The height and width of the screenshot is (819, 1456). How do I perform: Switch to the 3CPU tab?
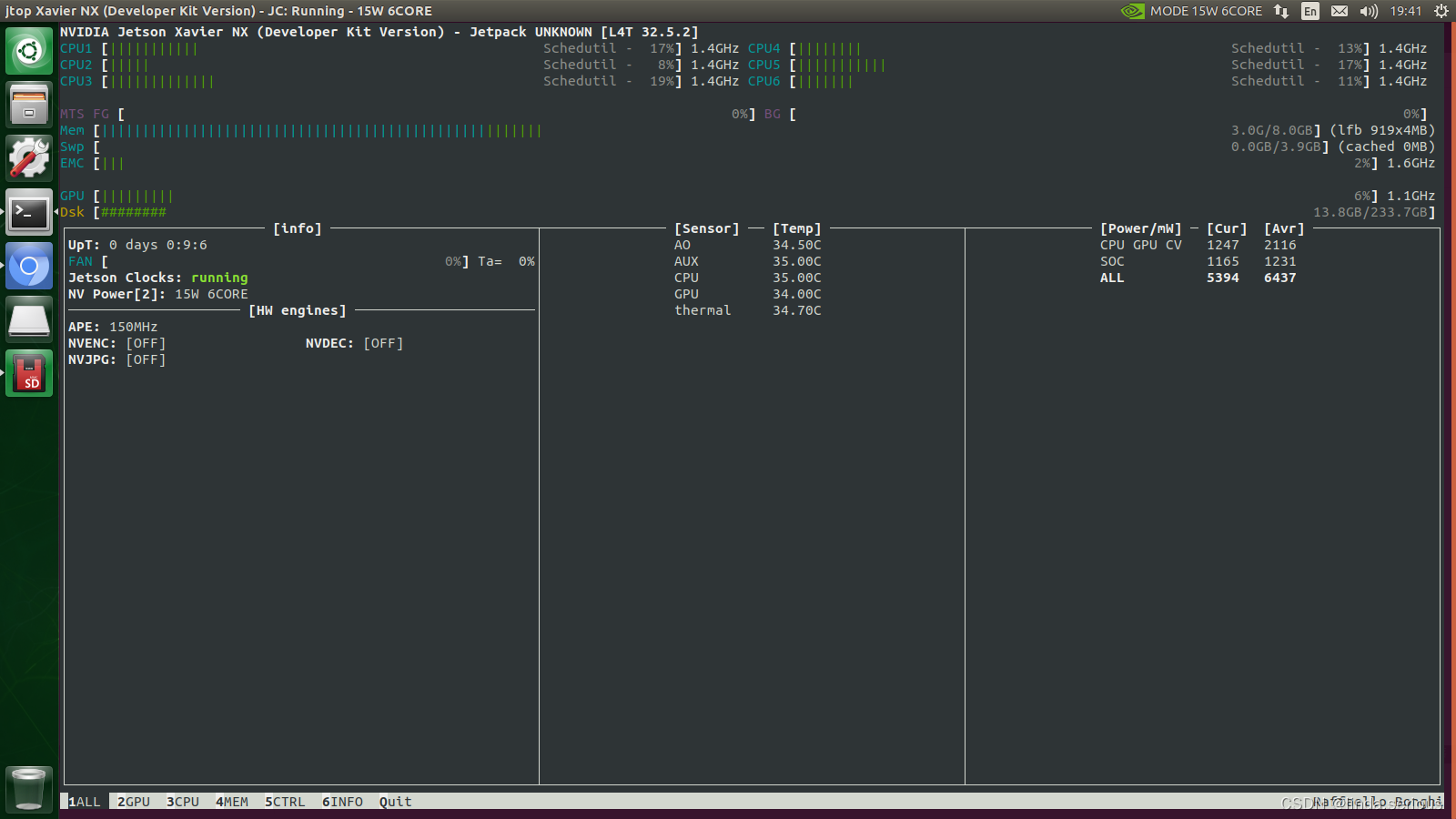point(183,802)
